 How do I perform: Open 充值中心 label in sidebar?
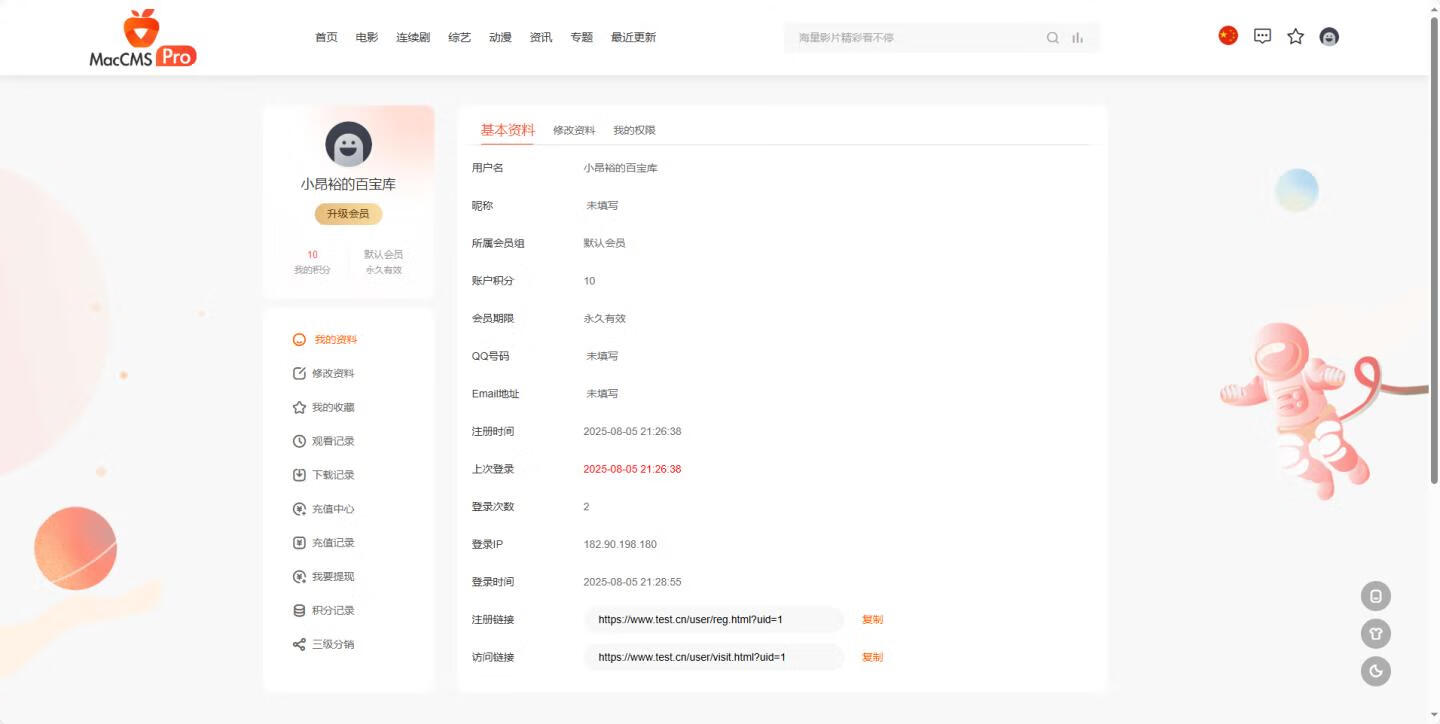pos(333,509)
